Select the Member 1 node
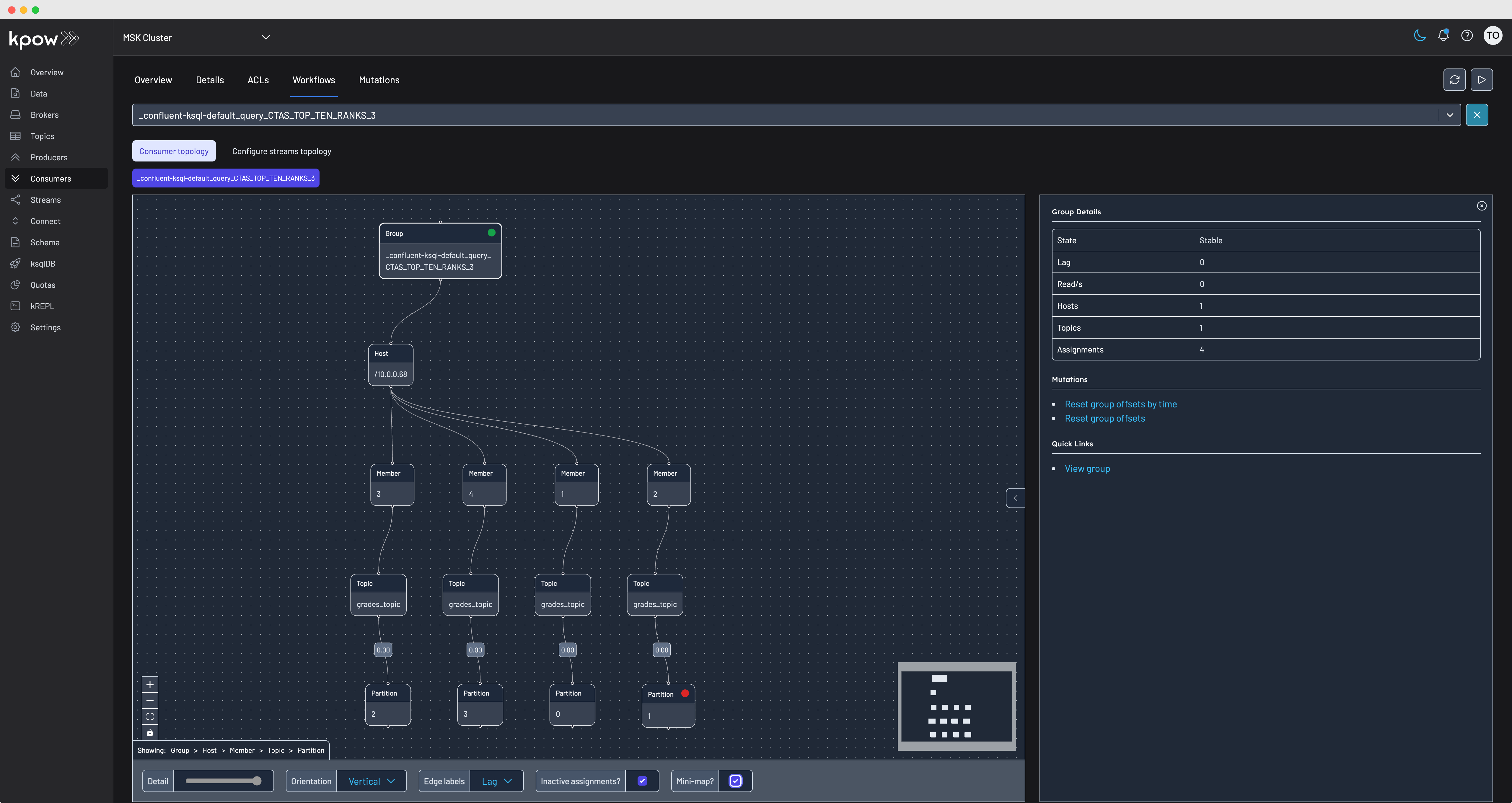Image resolution: width=1512 pixels, height=803 pixels. [577, 485]
